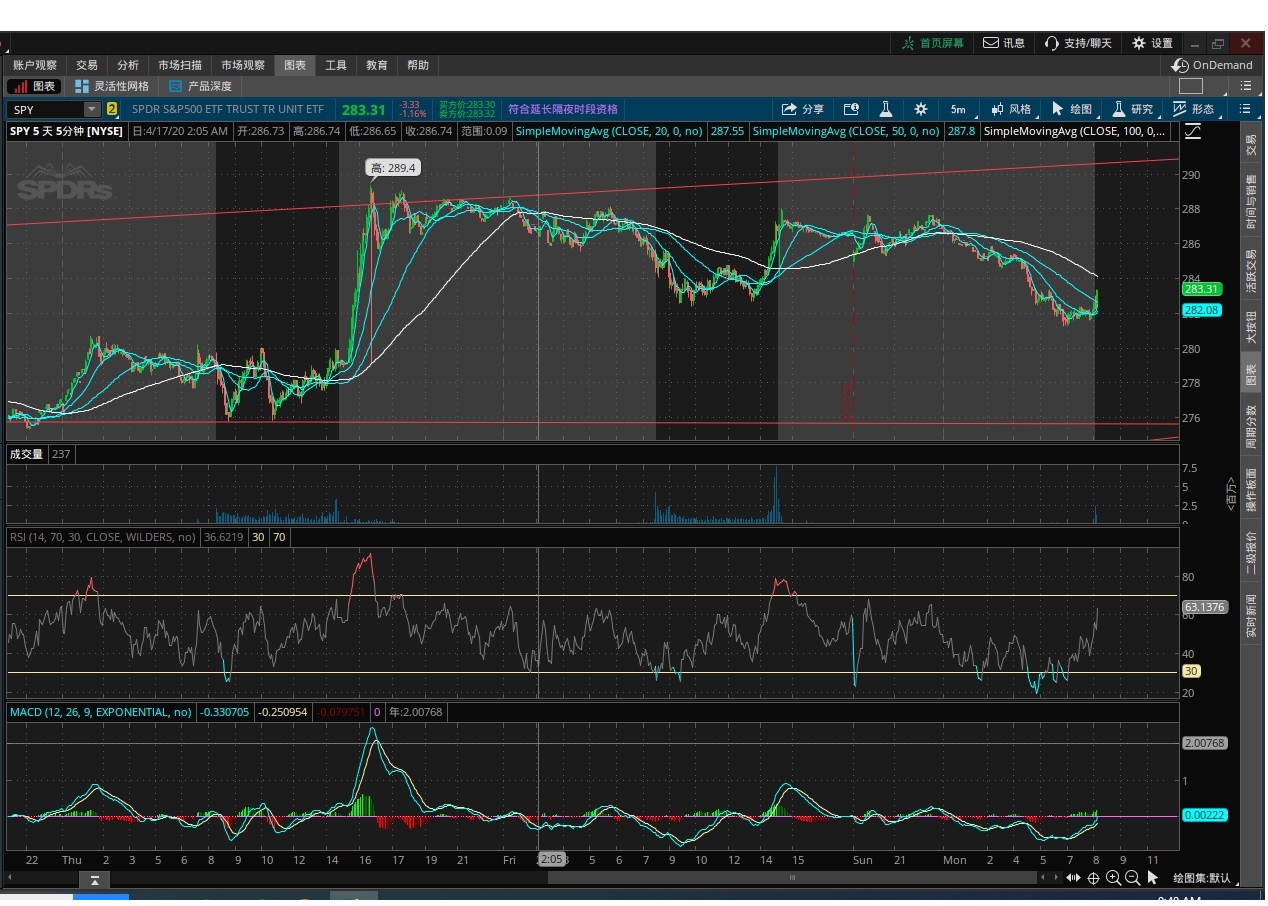This screenshot has width=1268, height=906.
Task: Click the 高: 289.4 high price bubble
Action: (x=392, y=168)
